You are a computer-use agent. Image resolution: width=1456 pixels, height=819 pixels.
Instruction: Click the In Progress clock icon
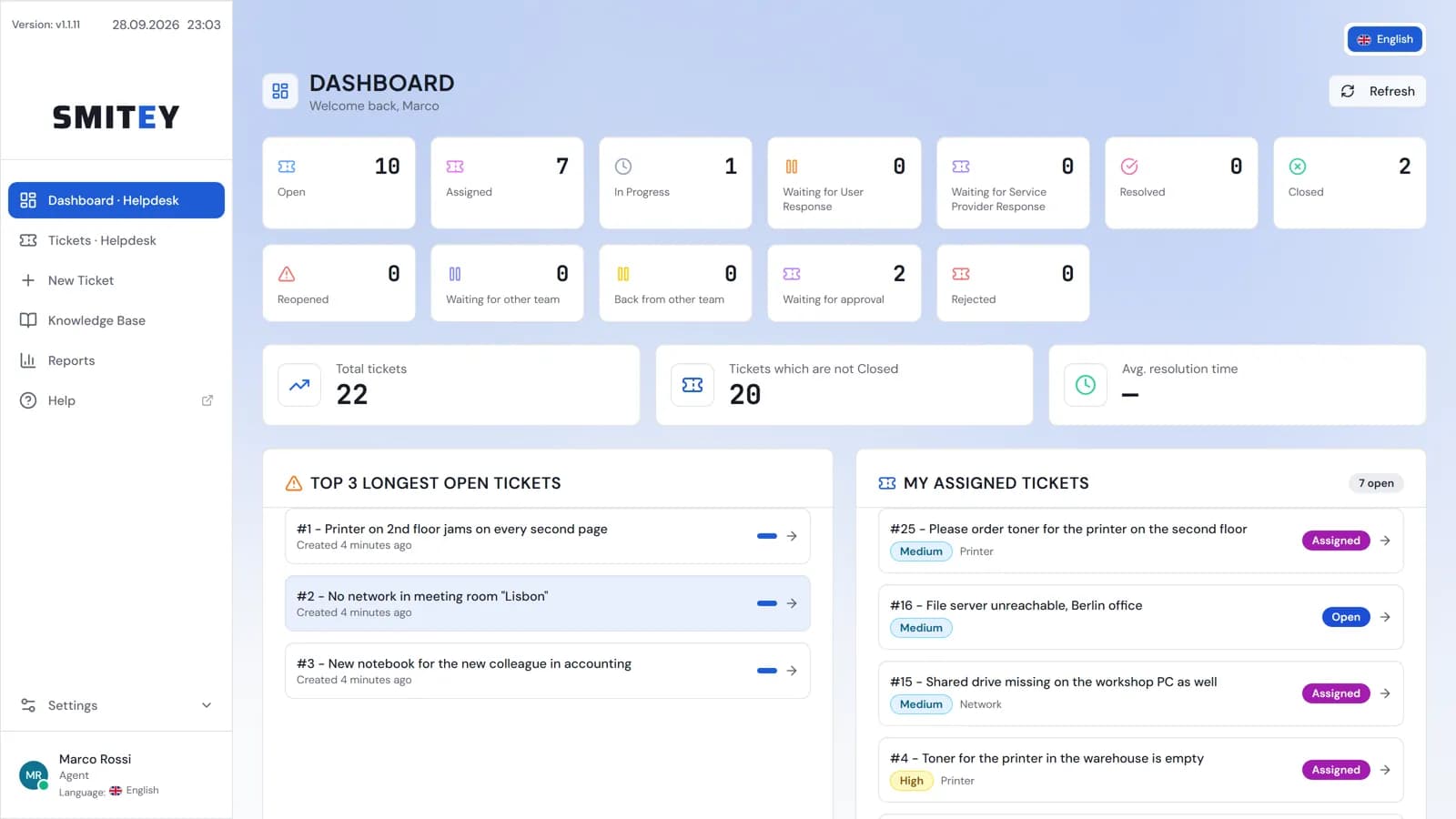coord(623,167)
